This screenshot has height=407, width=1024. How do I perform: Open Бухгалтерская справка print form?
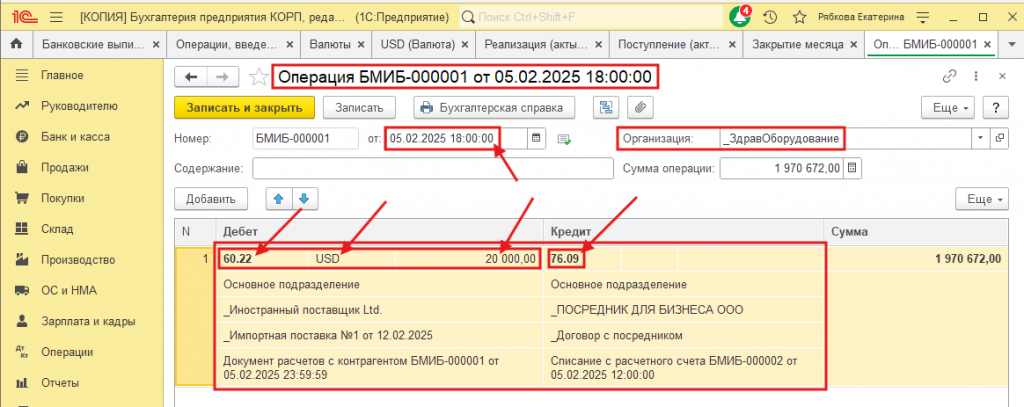(x=494, y=107)
